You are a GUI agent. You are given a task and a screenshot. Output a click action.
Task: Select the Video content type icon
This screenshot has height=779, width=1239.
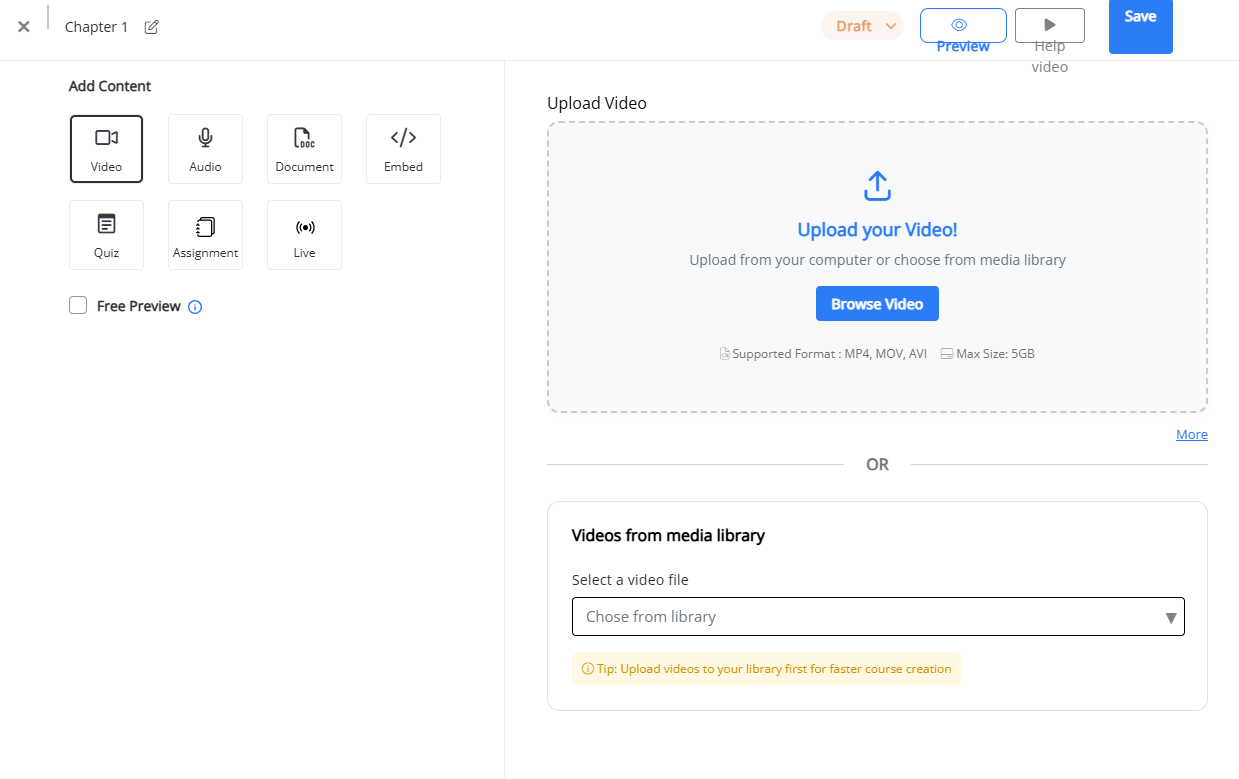click(106, 149)
